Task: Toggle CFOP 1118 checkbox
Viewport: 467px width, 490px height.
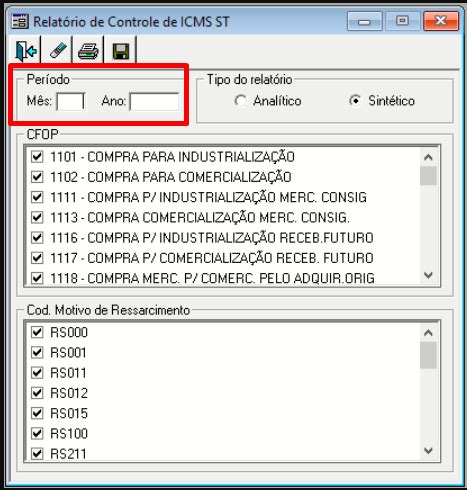Action: coord(37,278)
